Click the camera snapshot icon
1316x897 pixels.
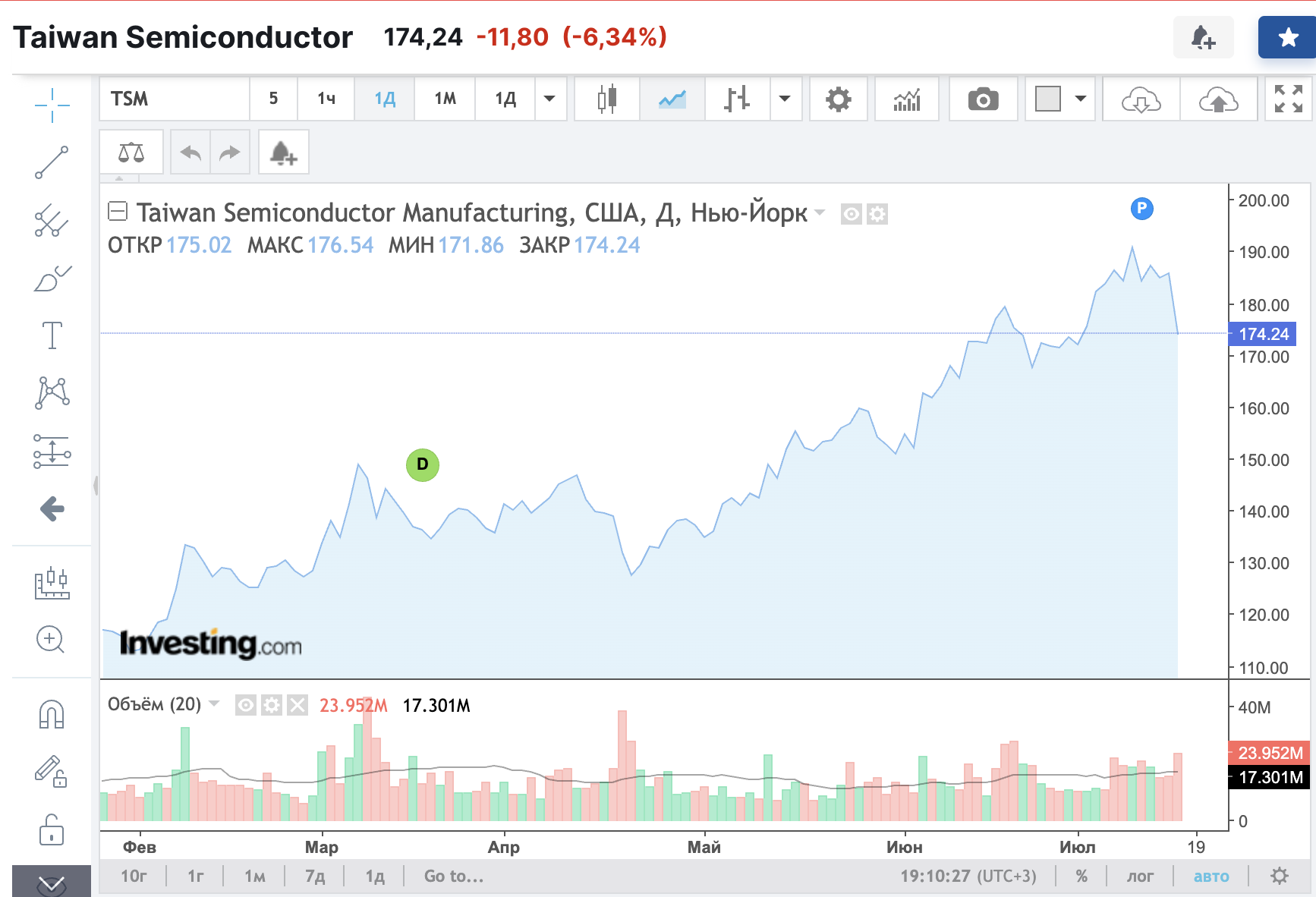pyautogui.click(x=983, y=99)
